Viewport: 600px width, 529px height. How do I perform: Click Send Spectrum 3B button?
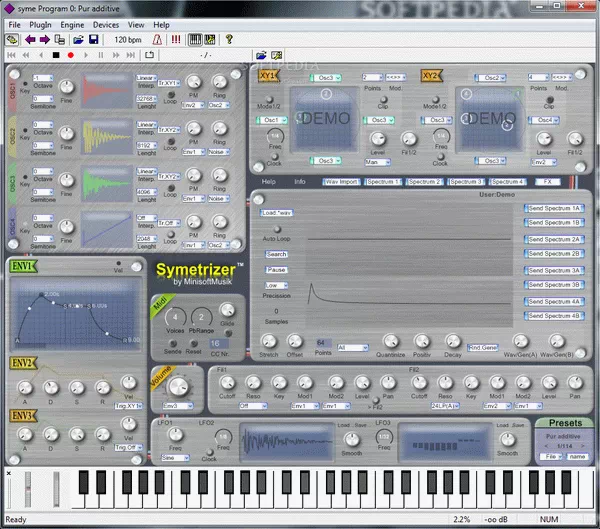point(554,285)
